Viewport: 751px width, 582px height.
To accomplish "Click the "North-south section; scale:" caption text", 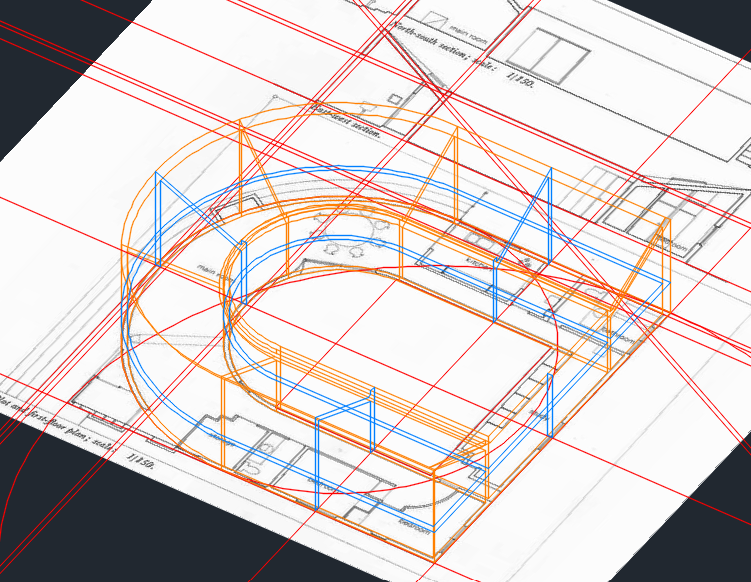I will coord(444,48).
